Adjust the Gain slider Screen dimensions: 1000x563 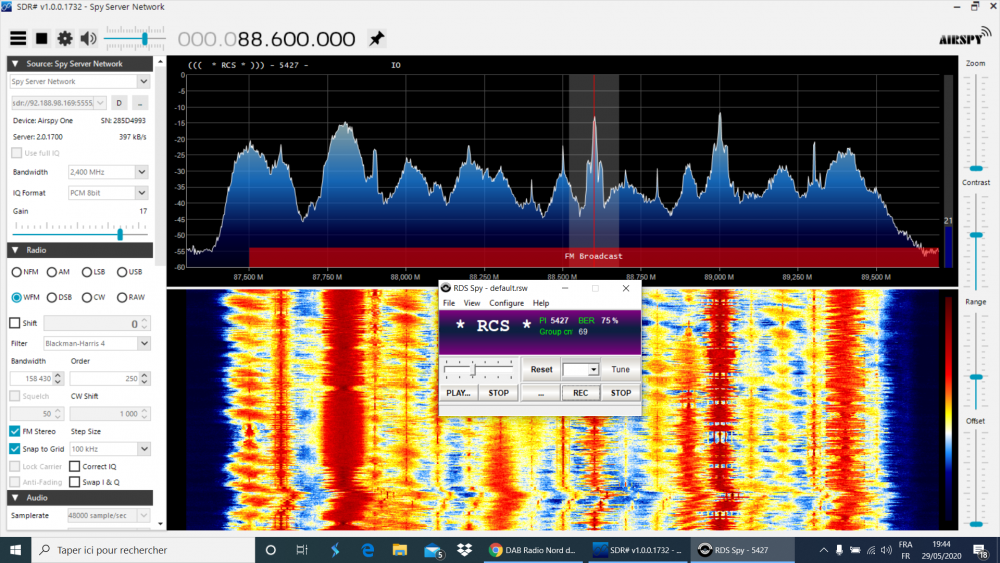pyautogui.click(x=120, y=235)
